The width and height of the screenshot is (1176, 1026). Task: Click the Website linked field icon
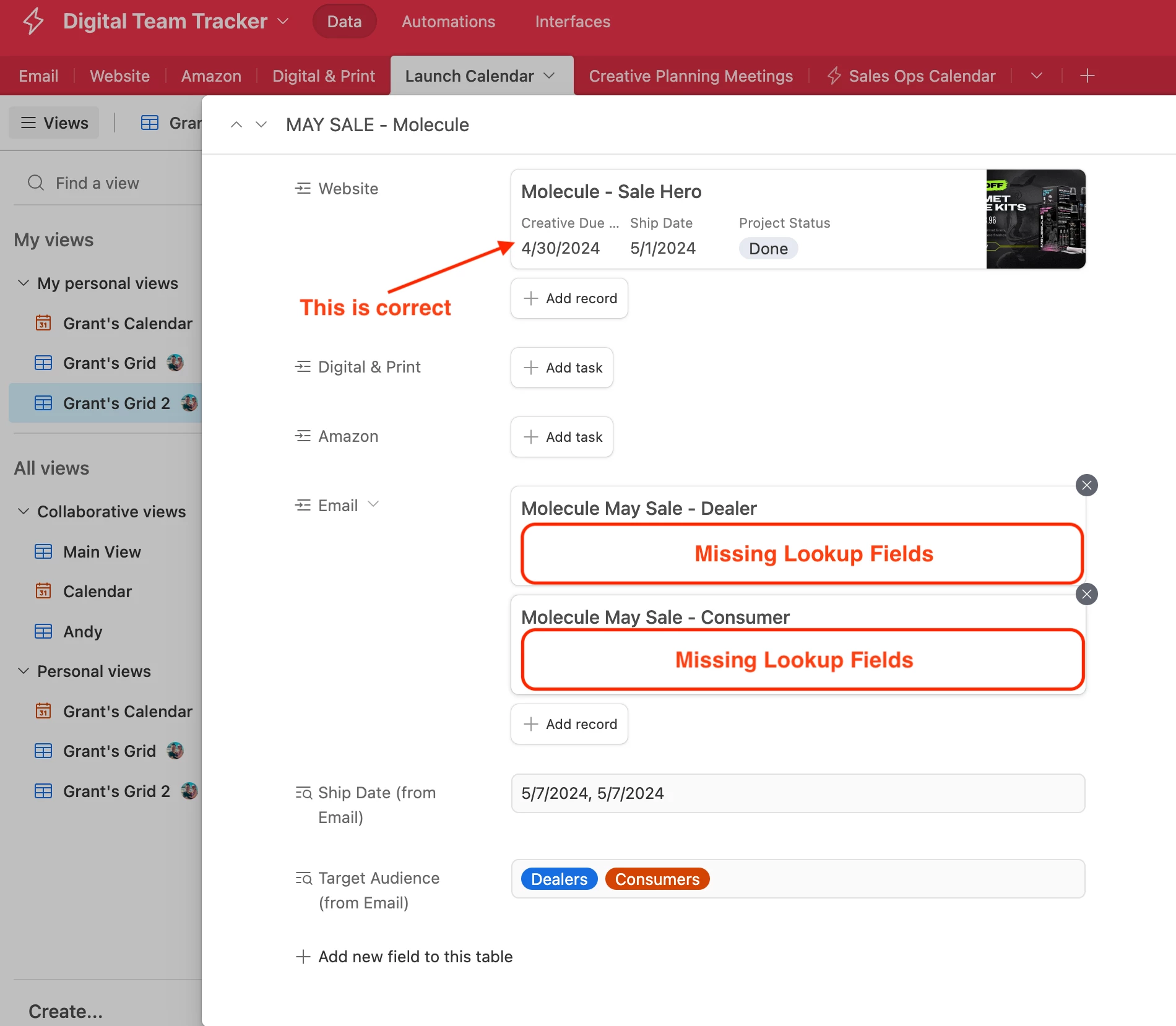[303, 188]
